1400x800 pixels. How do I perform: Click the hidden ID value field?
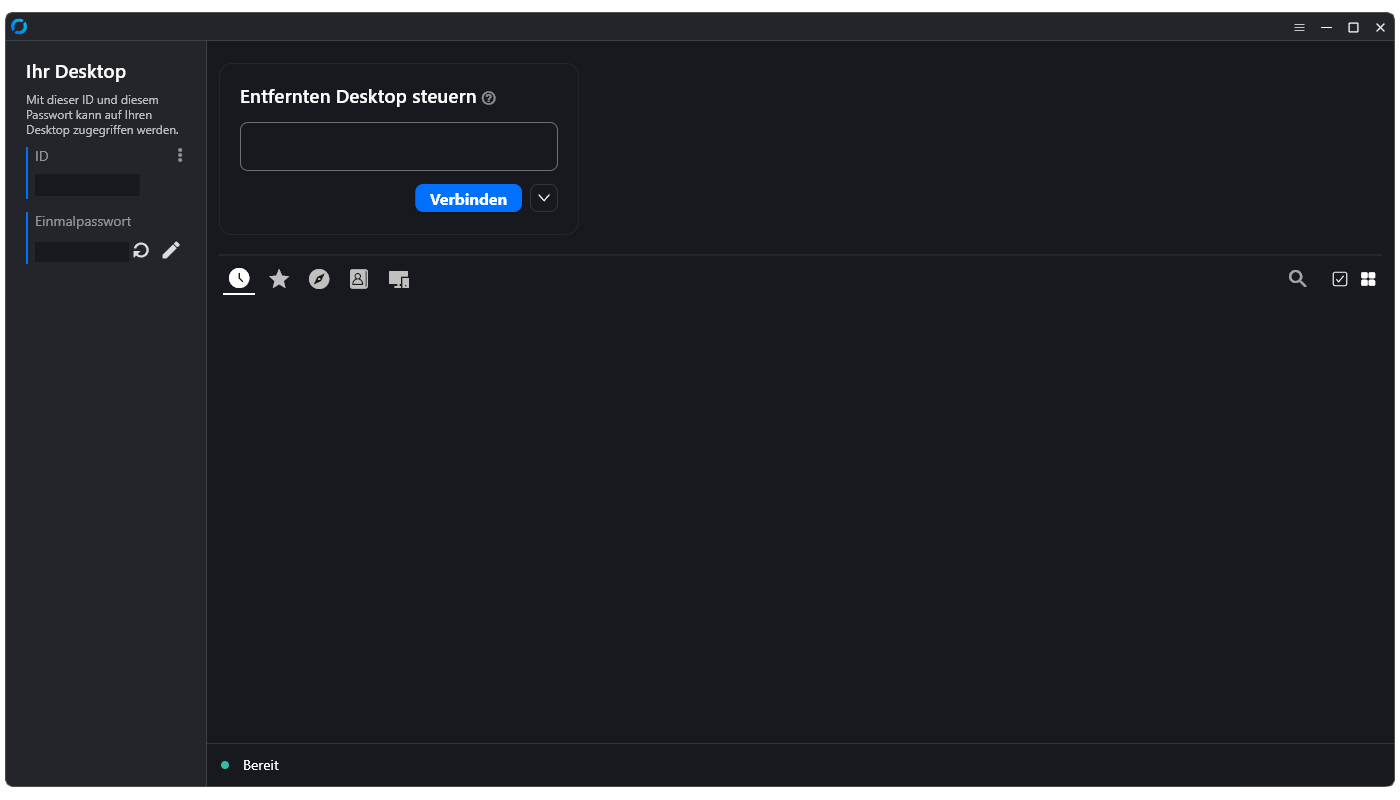pos(87,185)
